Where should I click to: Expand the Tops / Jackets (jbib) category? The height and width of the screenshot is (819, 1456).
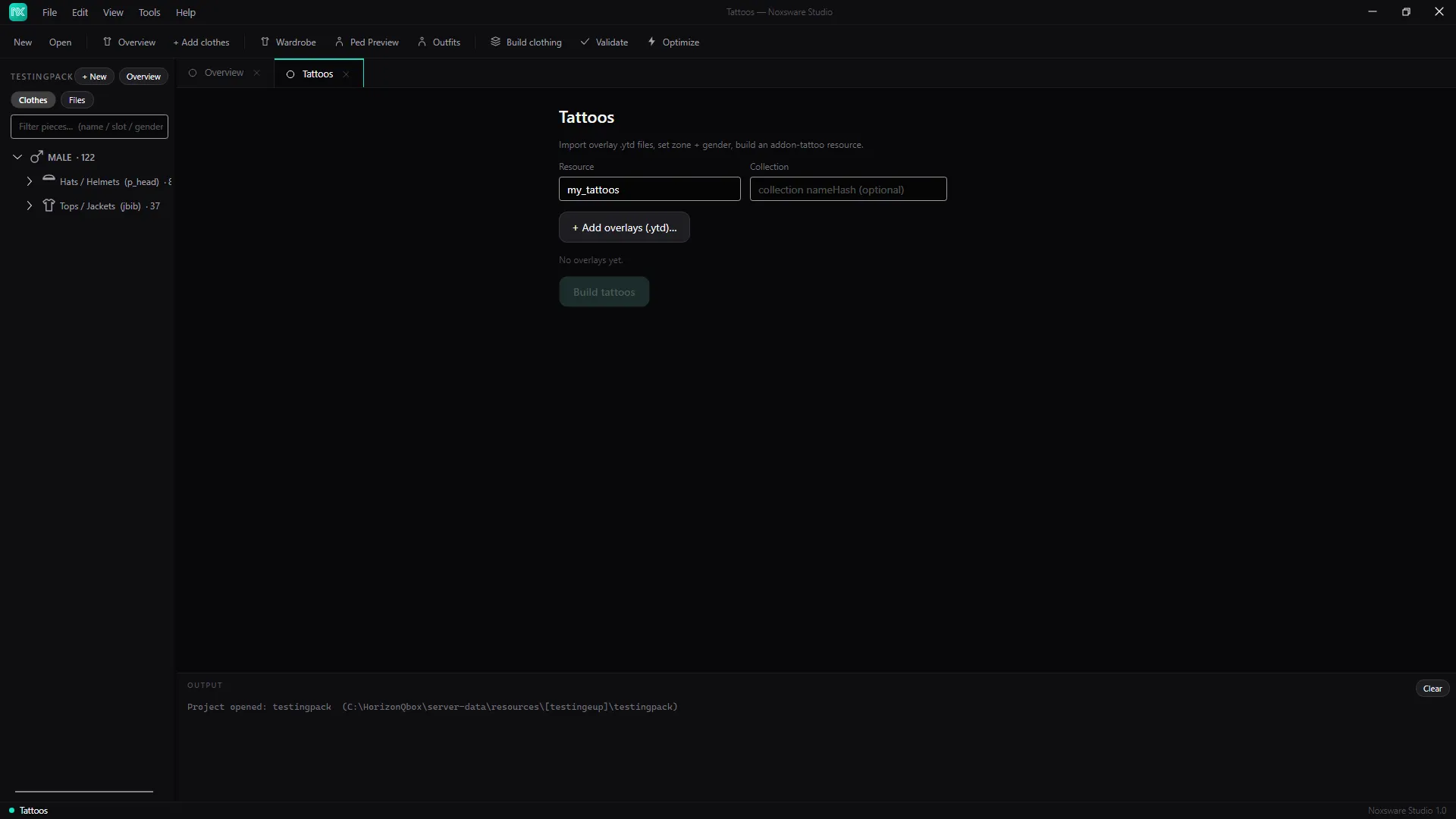click(x=30, y=206)
